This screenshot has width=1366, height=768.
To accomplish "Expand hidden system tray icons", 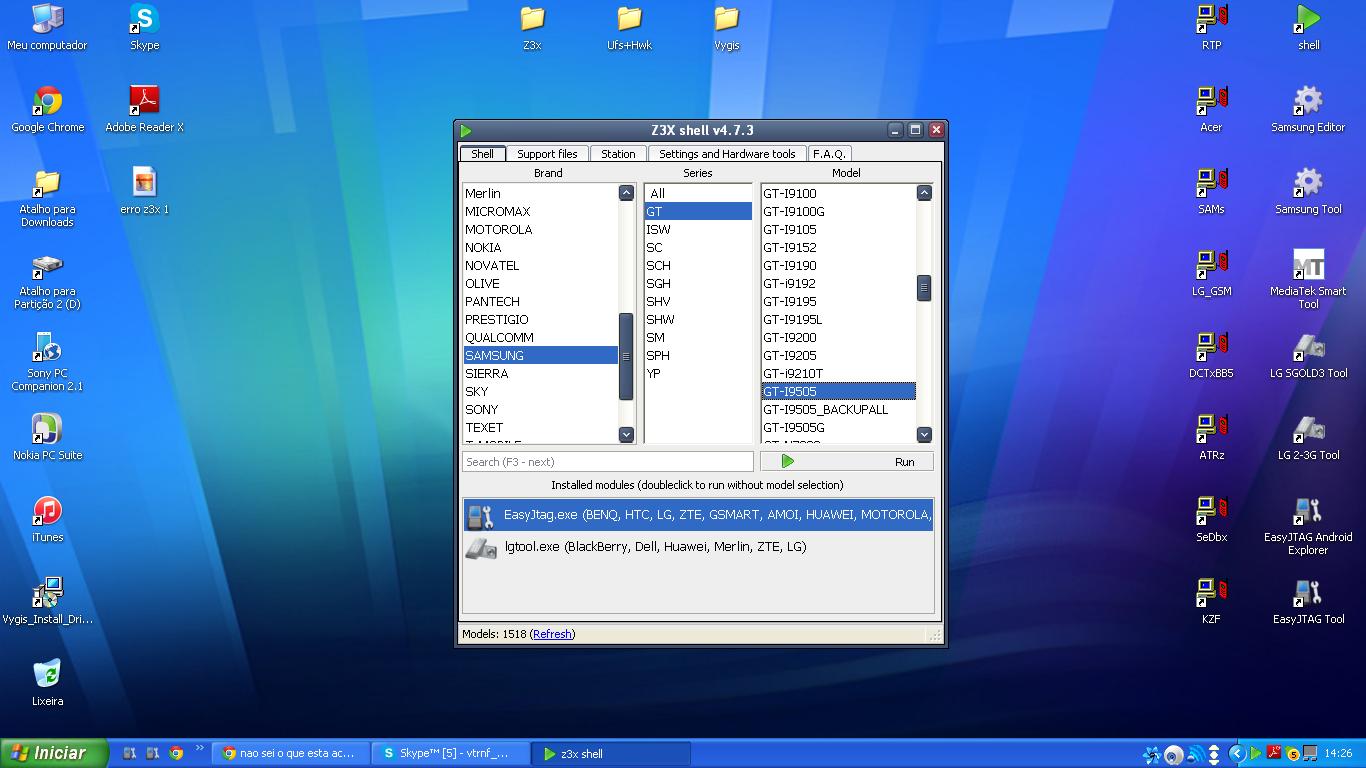I will [1237, 754].
